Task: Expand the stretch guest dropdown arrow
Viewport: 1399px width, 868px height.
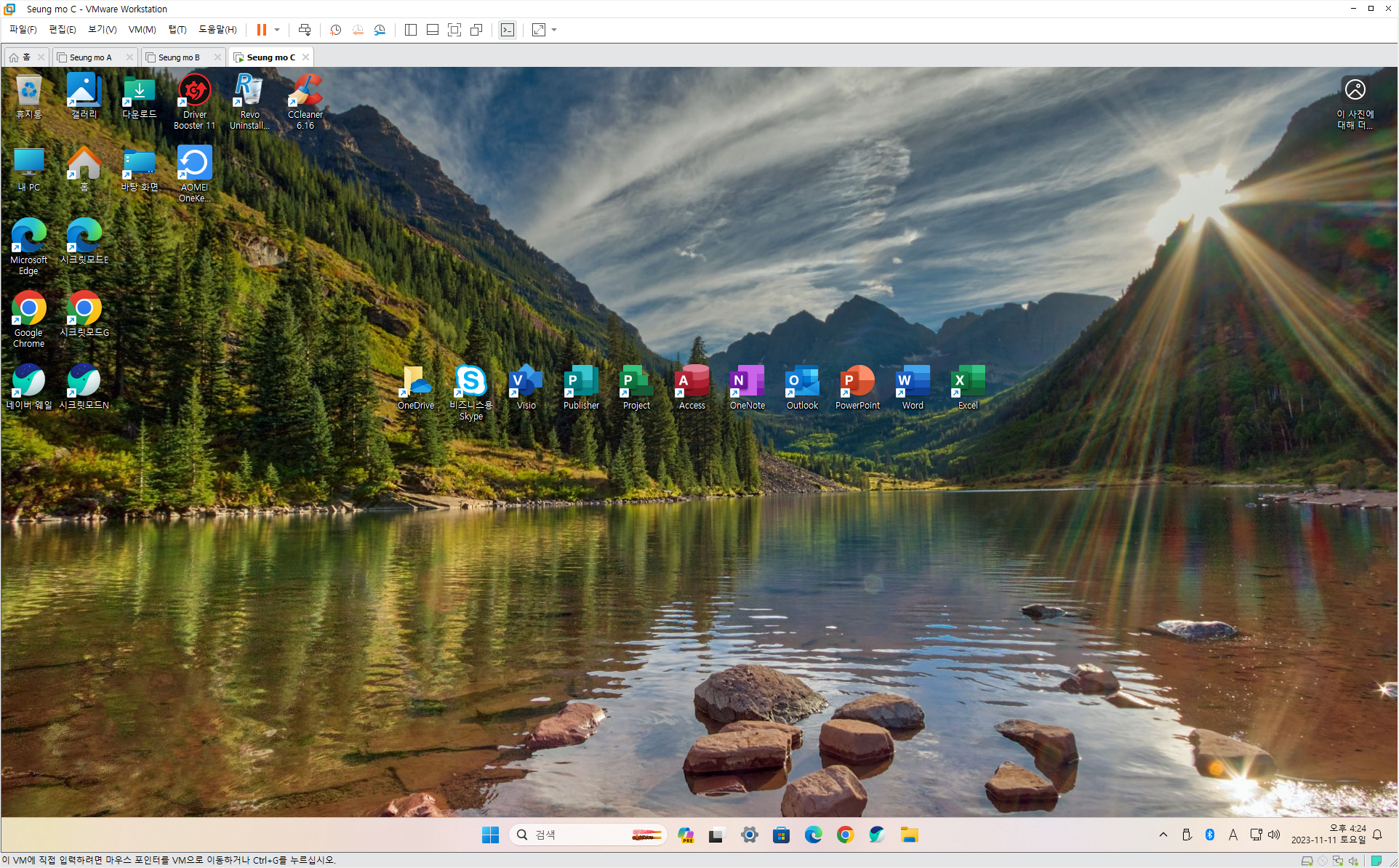Action: (554, 30)
